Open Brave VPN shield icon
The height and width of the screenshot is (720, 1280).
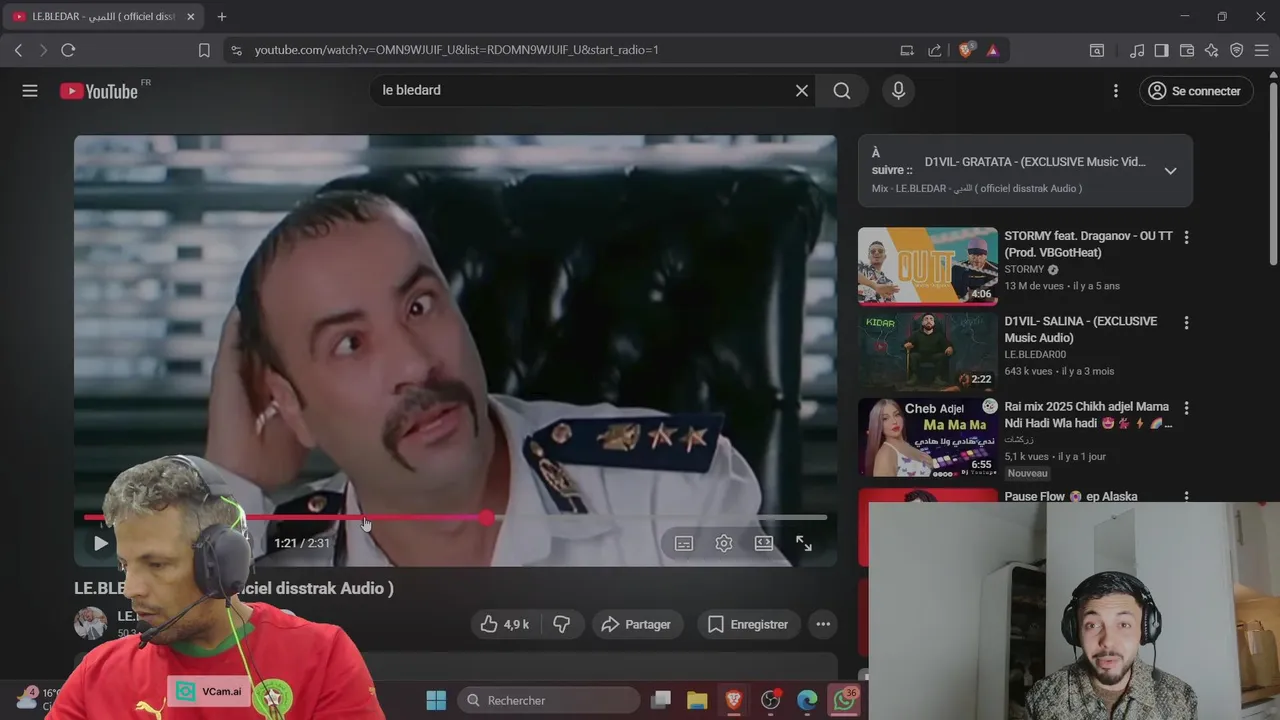[x=1236, y=50]
